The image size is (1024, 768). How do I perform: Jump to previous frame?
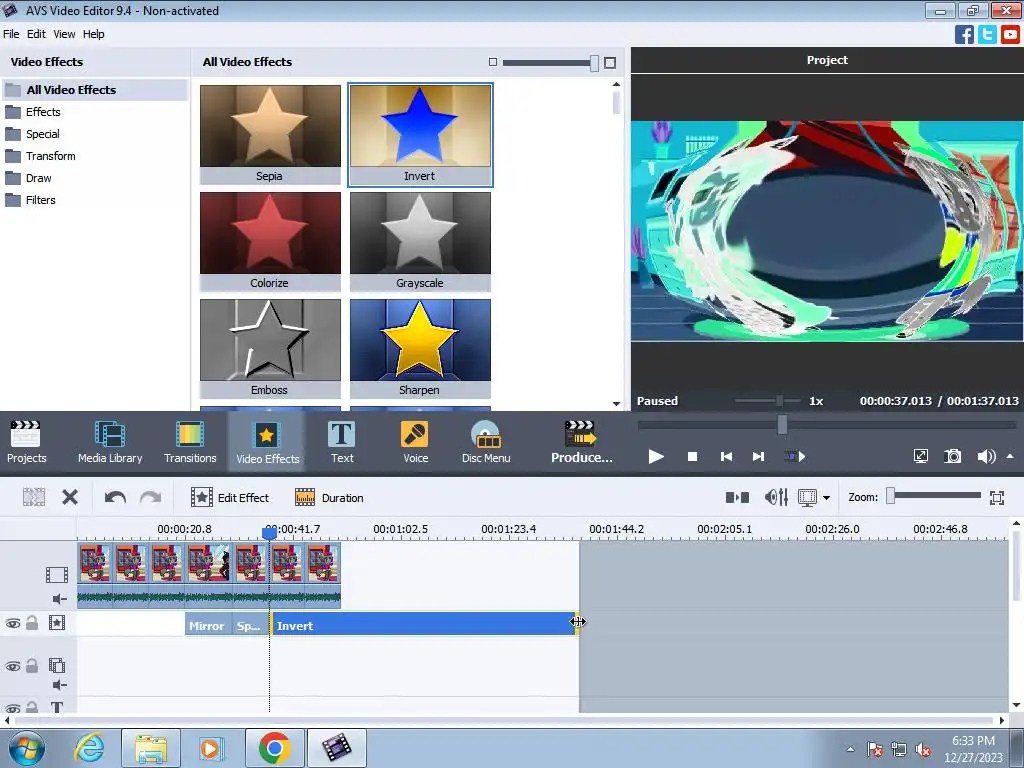click(x=726, y=456)
